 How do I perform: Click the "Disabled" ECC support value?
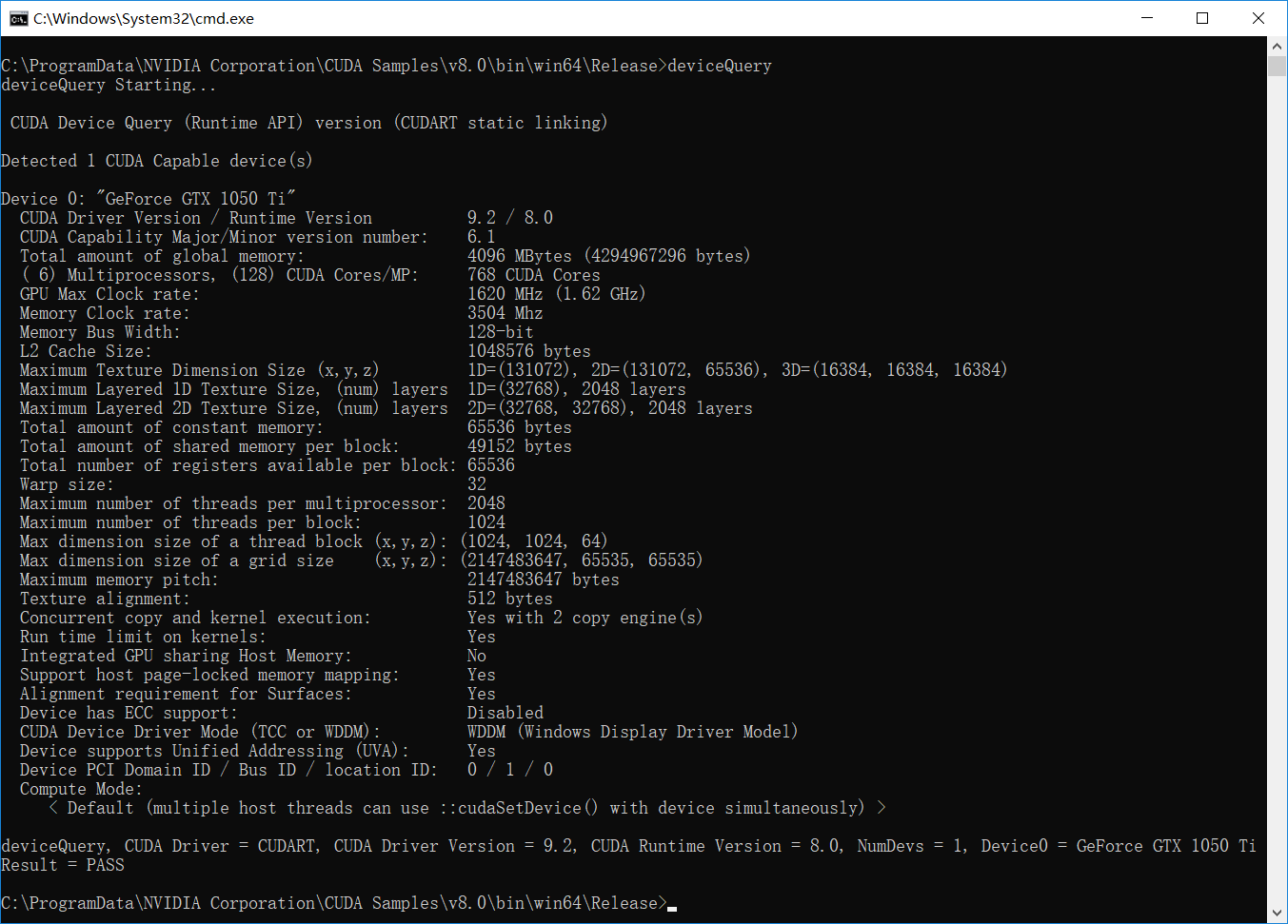[505, 713]
